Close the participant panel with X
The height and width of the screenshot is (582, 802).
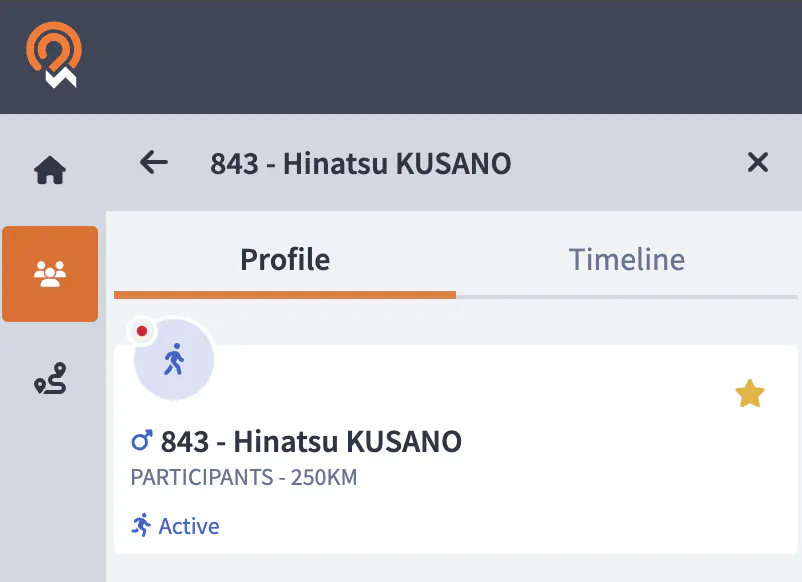[758, 162]
